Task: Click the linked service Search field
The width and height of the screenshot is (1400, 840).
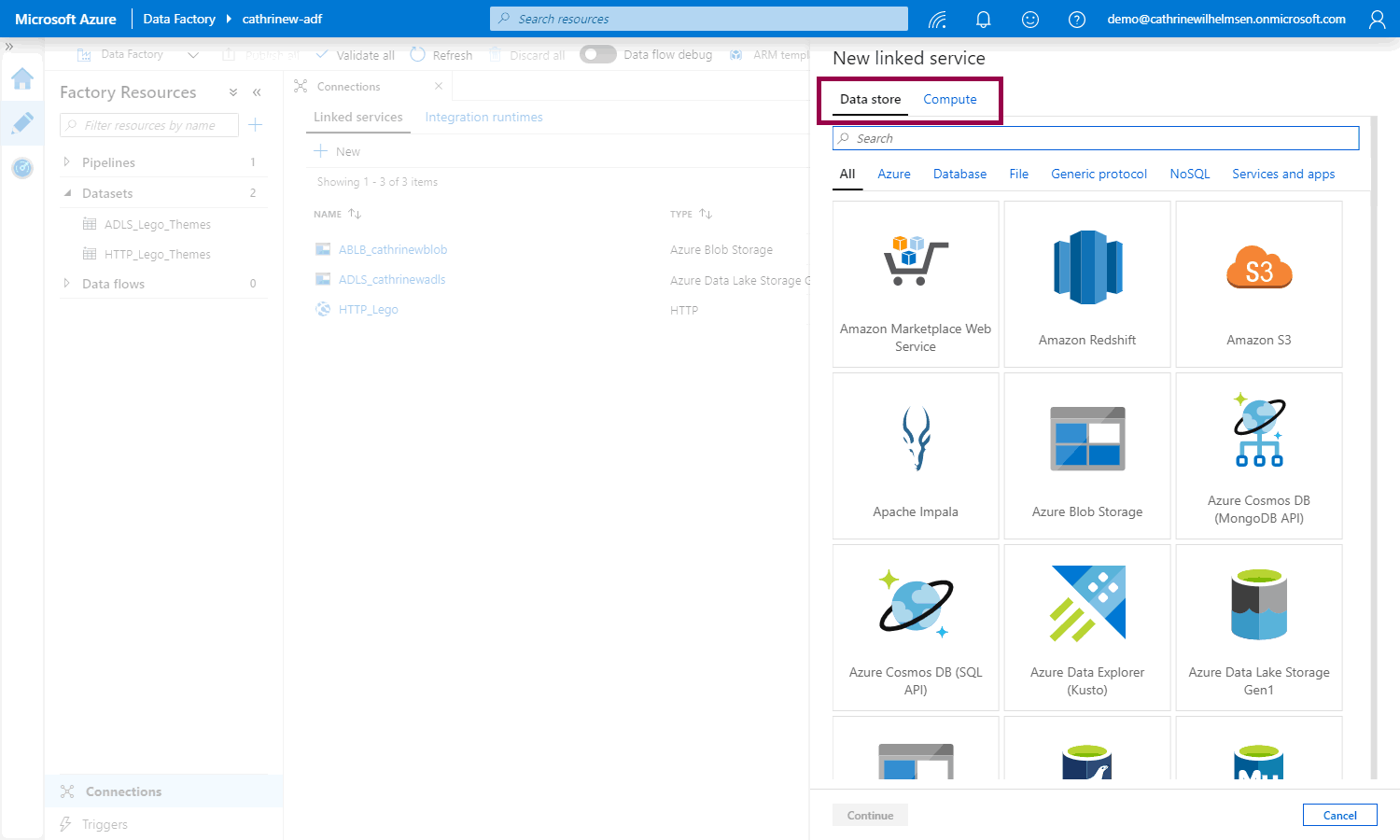Action: [1096, 139]
